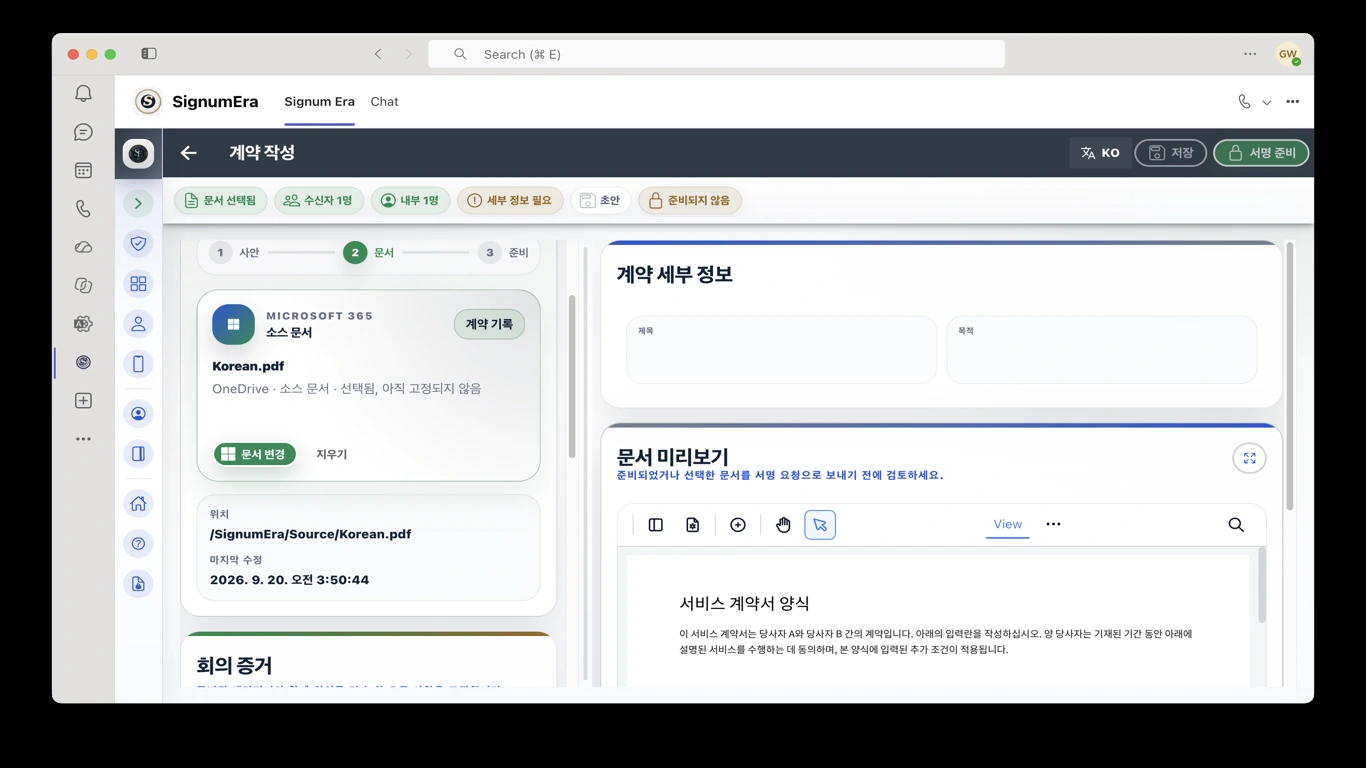The height and width of the screenshot is (768, 1366).
Task: Open the mobile device icon in SignumEra sidebar
Action: pyautogui.click(x=138, y=364)
